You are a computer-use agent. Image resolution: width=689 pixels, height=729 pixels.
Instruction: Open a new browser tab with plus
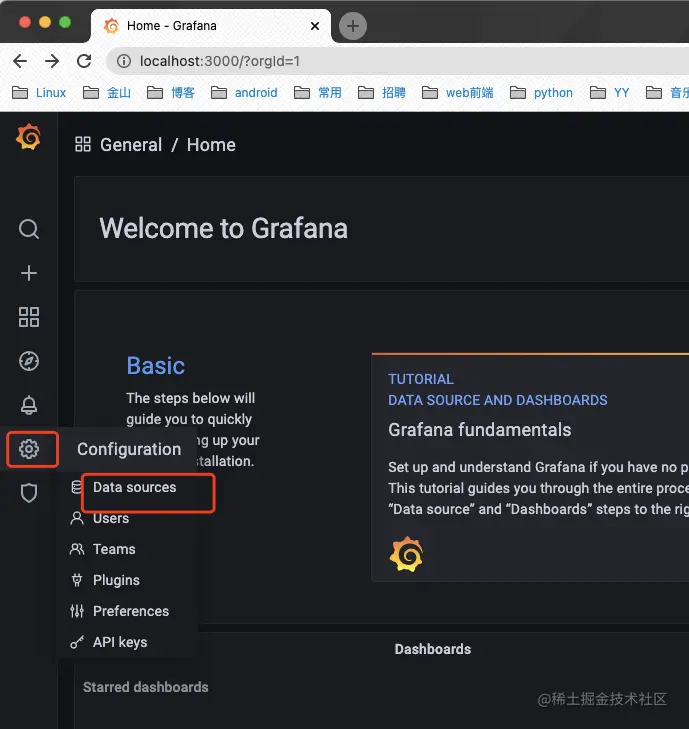tap(352, 26)
